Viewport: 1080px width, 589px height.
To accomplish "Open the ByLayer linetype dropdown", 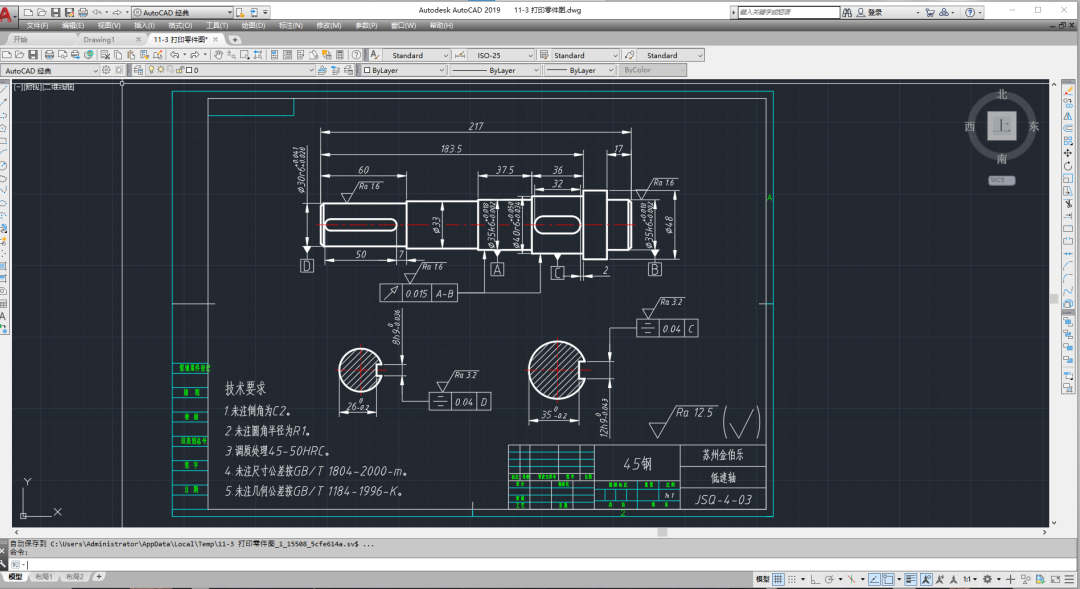I will (535, 70).
